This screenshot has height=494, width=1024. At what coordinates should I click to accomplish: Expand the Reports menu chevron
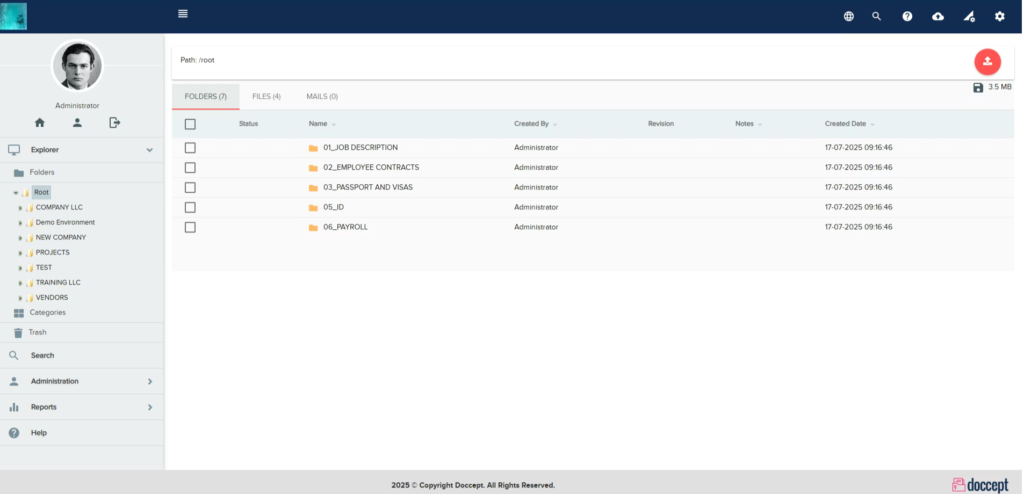pos(150,407)
